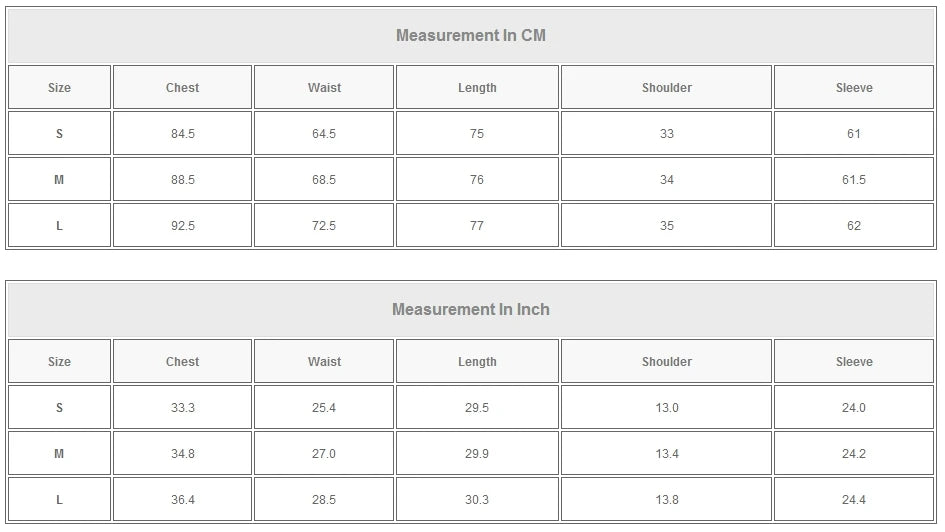Click the 35 shoulder measurement cell

tap(666, 226)
